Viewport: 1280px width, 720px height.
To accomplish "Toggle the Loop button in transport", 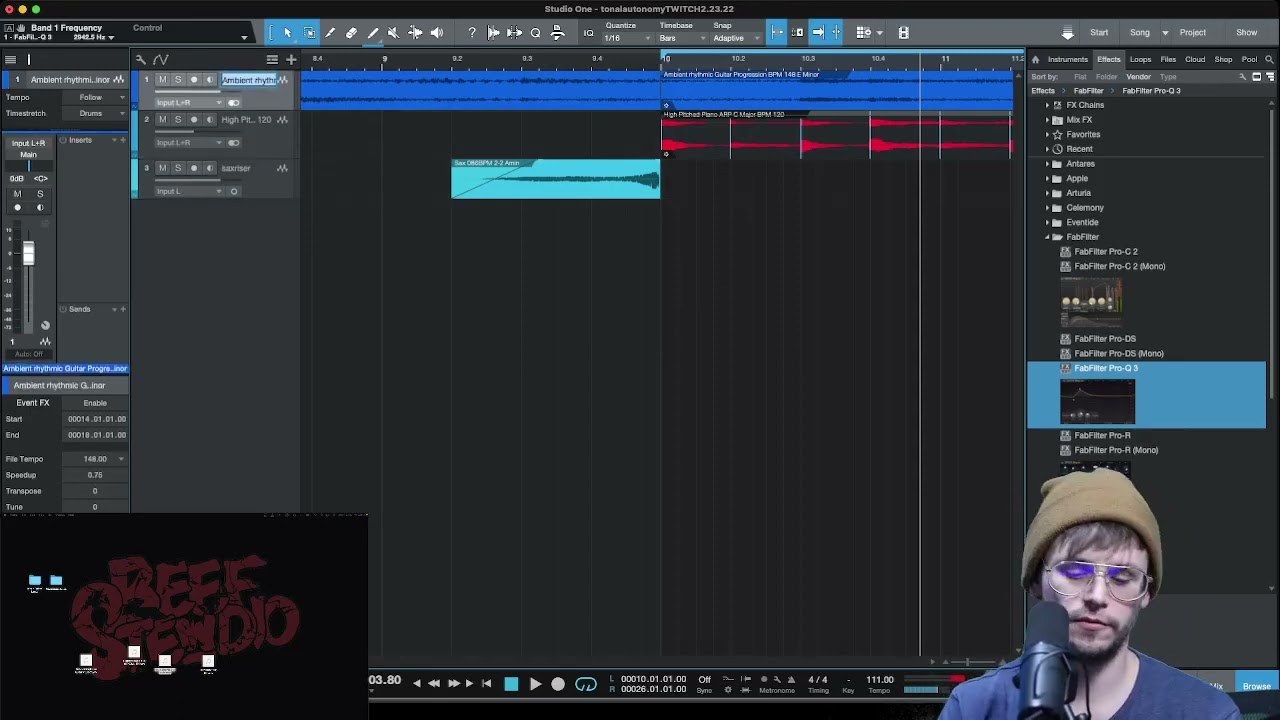I will [586, 684].
